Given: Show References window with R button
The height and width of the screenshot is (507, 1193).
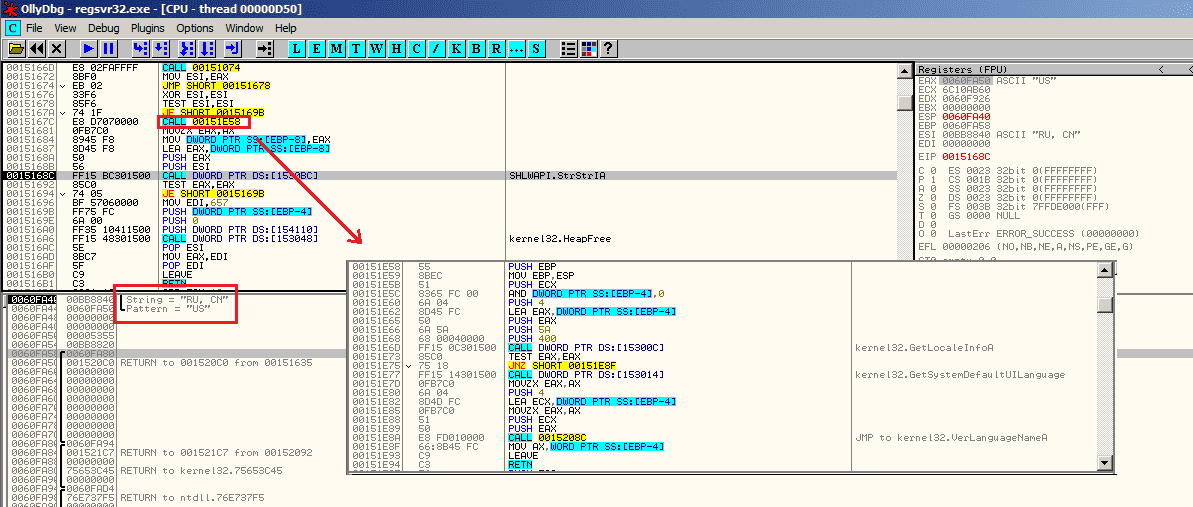Looking at the screenshot, I should pos(495,49).
